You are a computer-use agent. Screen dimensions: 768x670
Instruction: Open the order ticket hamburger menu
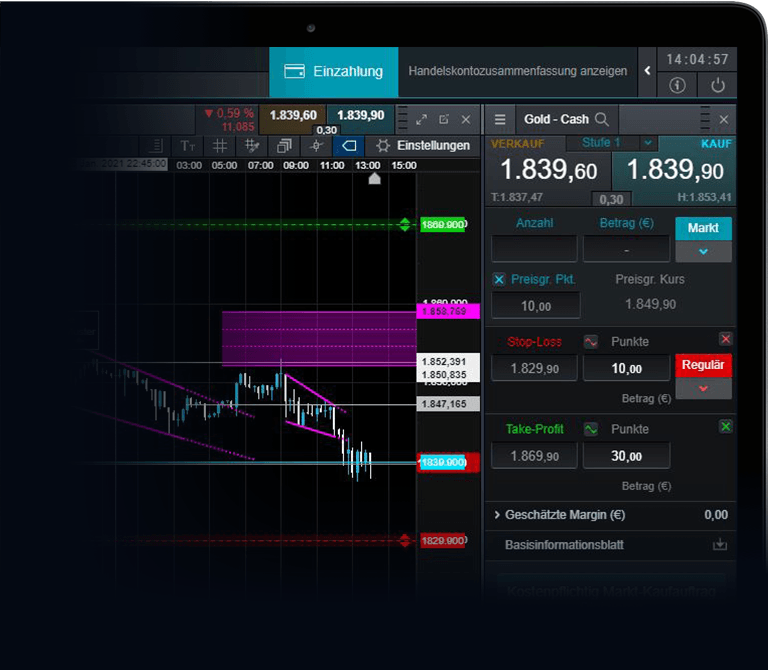click(x=500, y=119)
